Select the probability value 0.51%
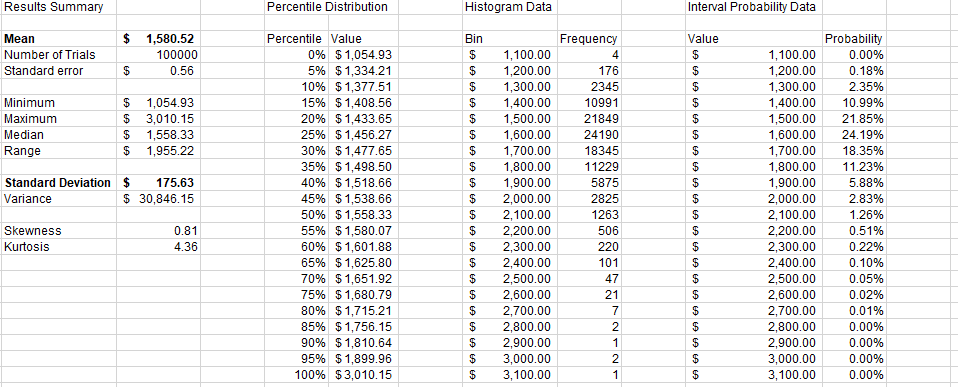 (854, 230)
